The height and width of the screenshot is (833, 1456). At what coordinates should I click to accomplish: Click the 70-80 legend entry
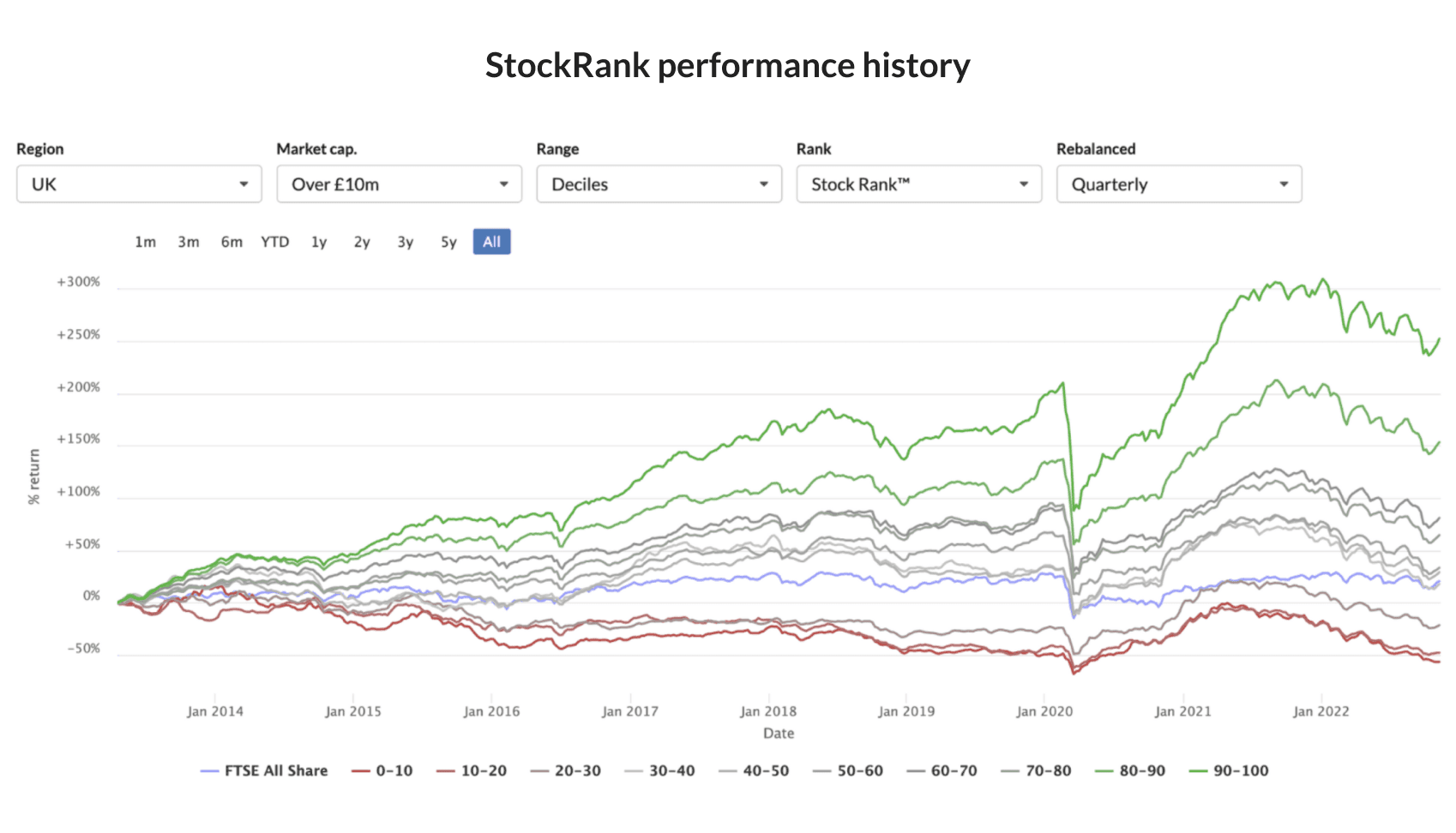(1048, 770)
